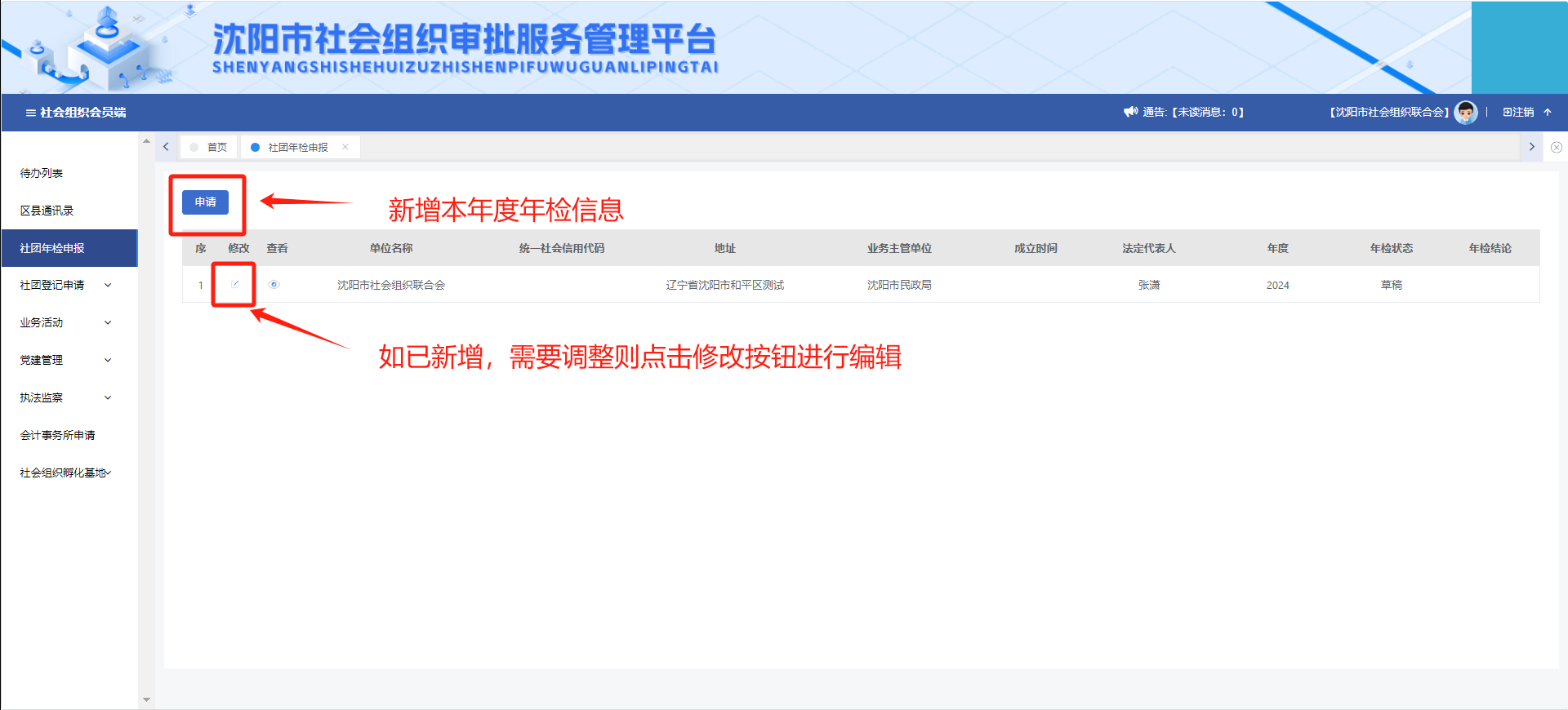1568x710 pixels.
Task: Open 待办列表 in the sidebar
Action: (42, 173)
